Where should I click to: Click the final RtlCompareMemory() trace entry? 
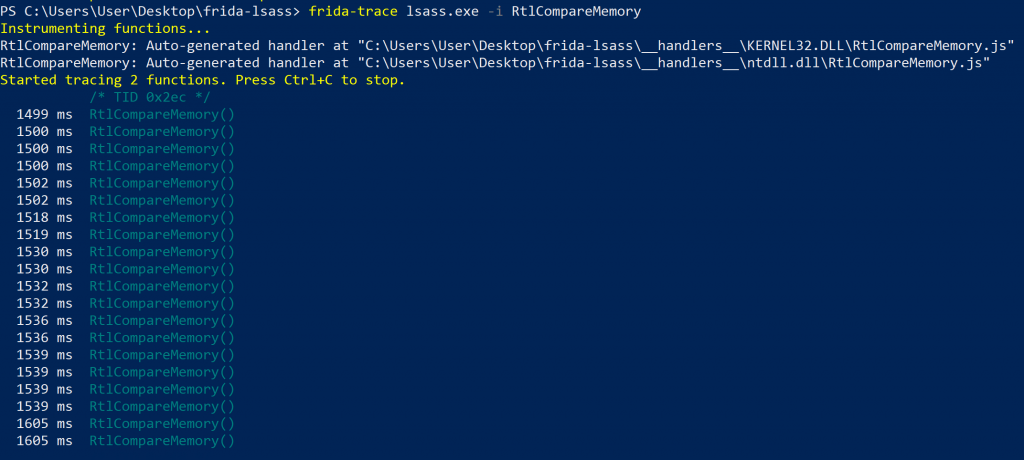[162, 441]
